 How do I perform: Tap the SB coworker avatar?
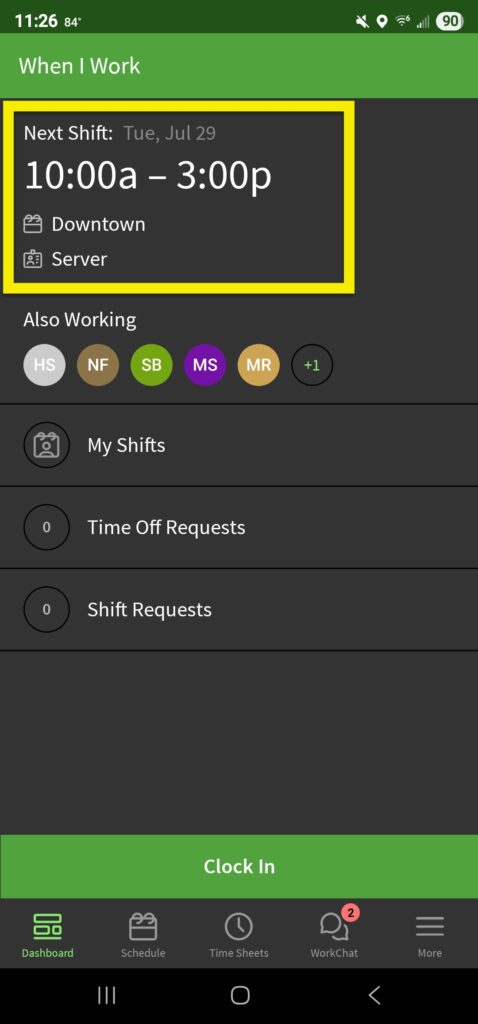[151, 364]
